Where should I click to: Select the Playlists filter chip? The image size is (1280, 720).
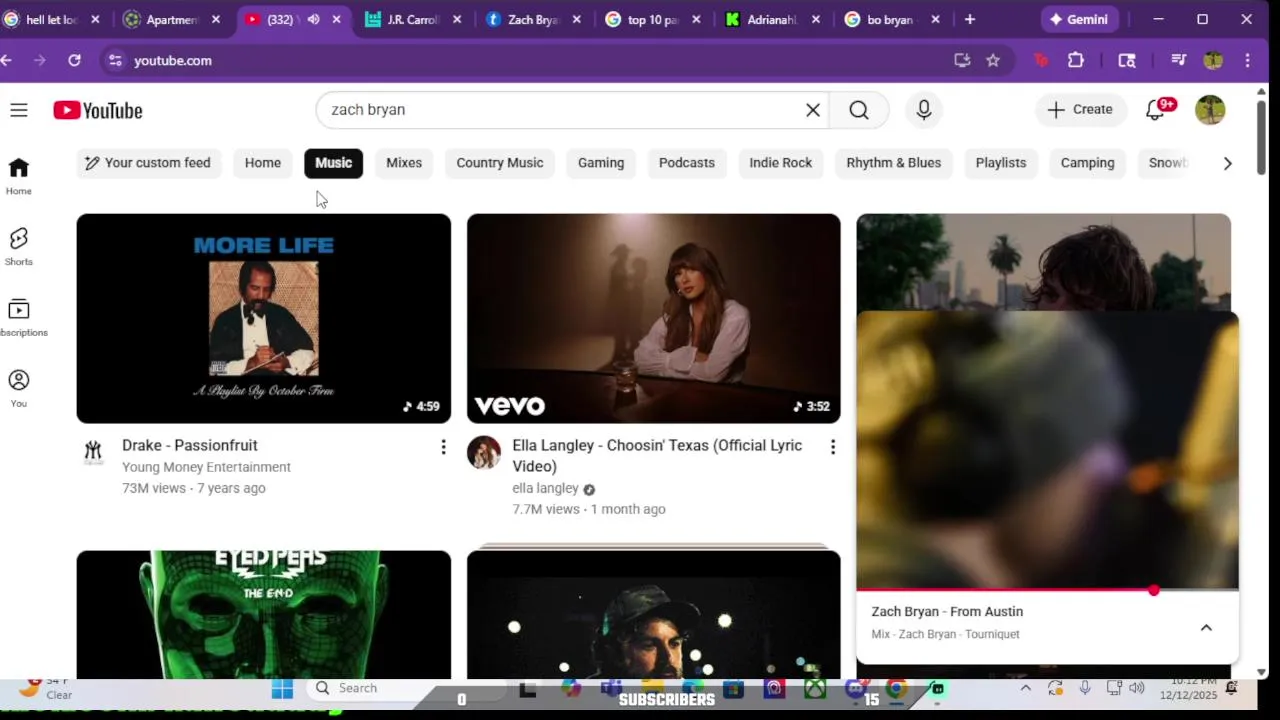[1001, 163]
